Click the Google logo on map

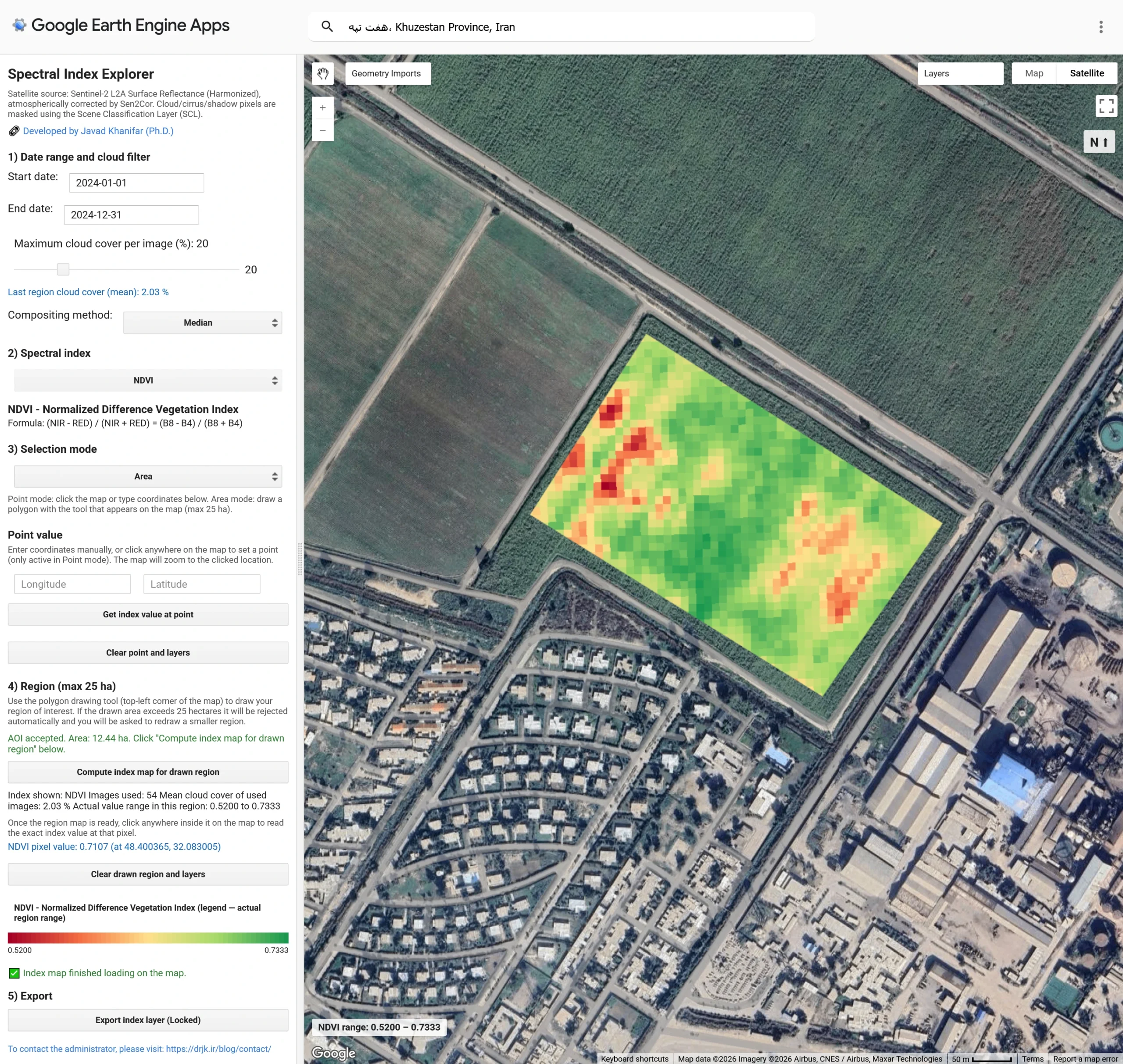(x=333, y=1053)
